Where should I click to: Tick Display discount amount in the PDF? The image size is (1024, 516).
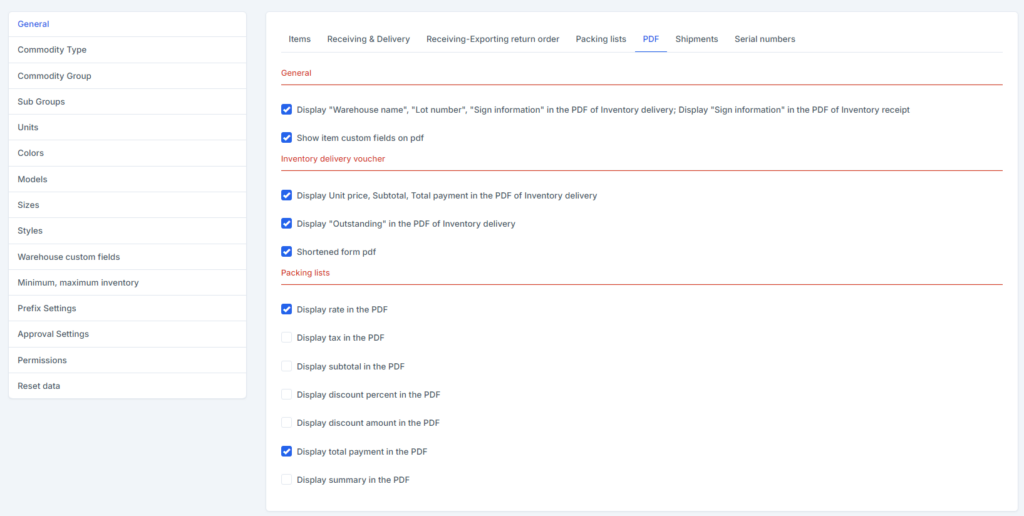(287, 423)
